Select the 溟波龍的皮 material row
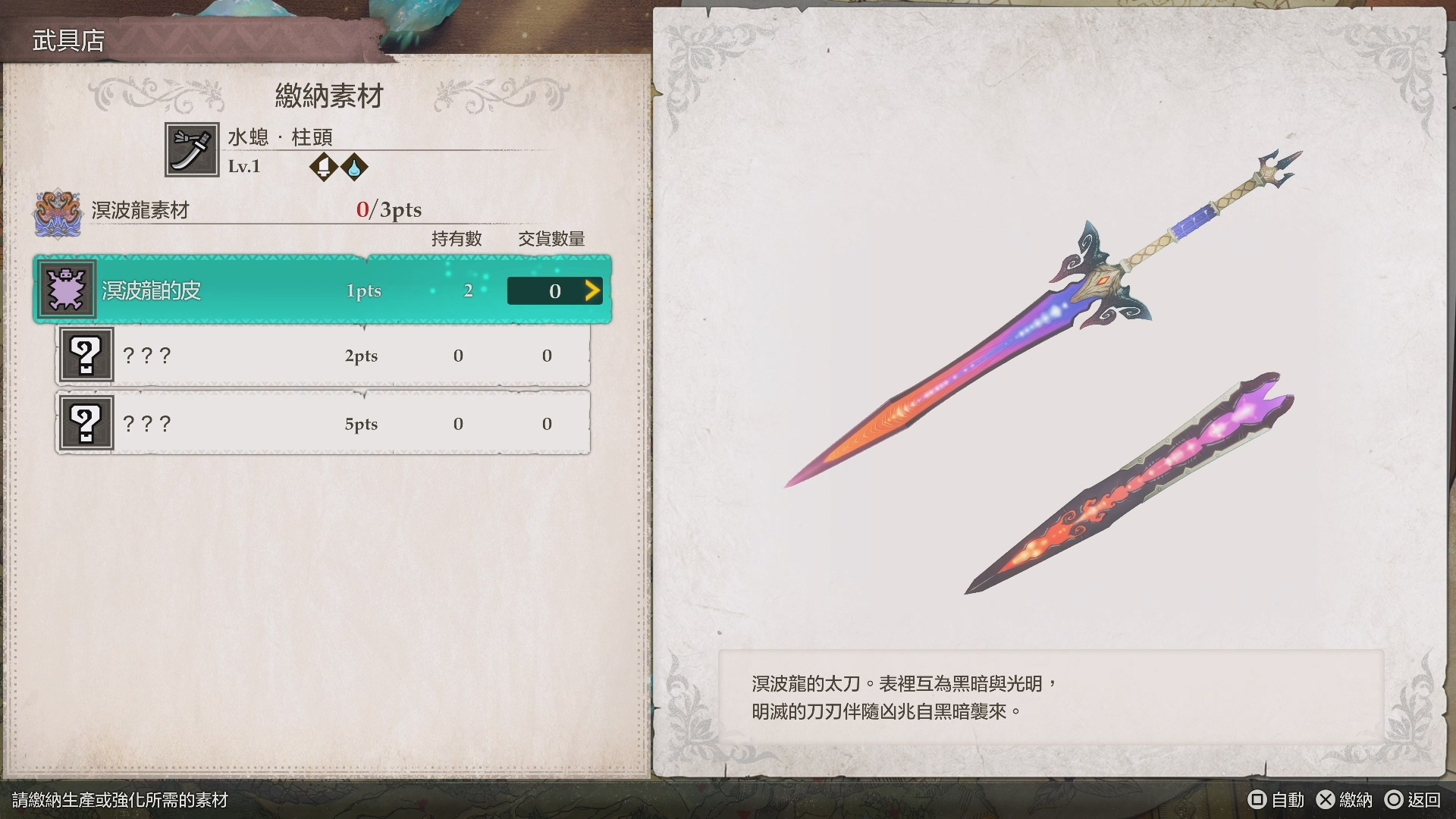The height and width of the screenshot is (819, 1456). (x=322, y=290)
